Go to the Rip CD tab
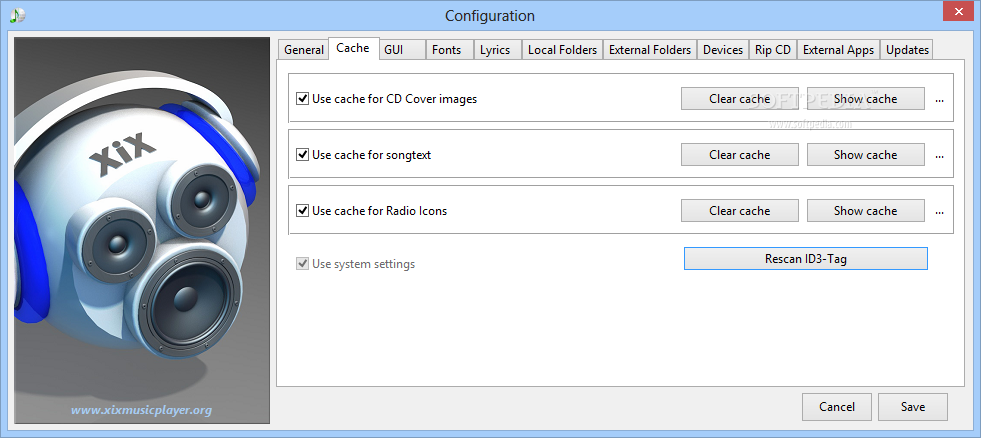This screenshot has height=438, width=981. tap(773, 50)
